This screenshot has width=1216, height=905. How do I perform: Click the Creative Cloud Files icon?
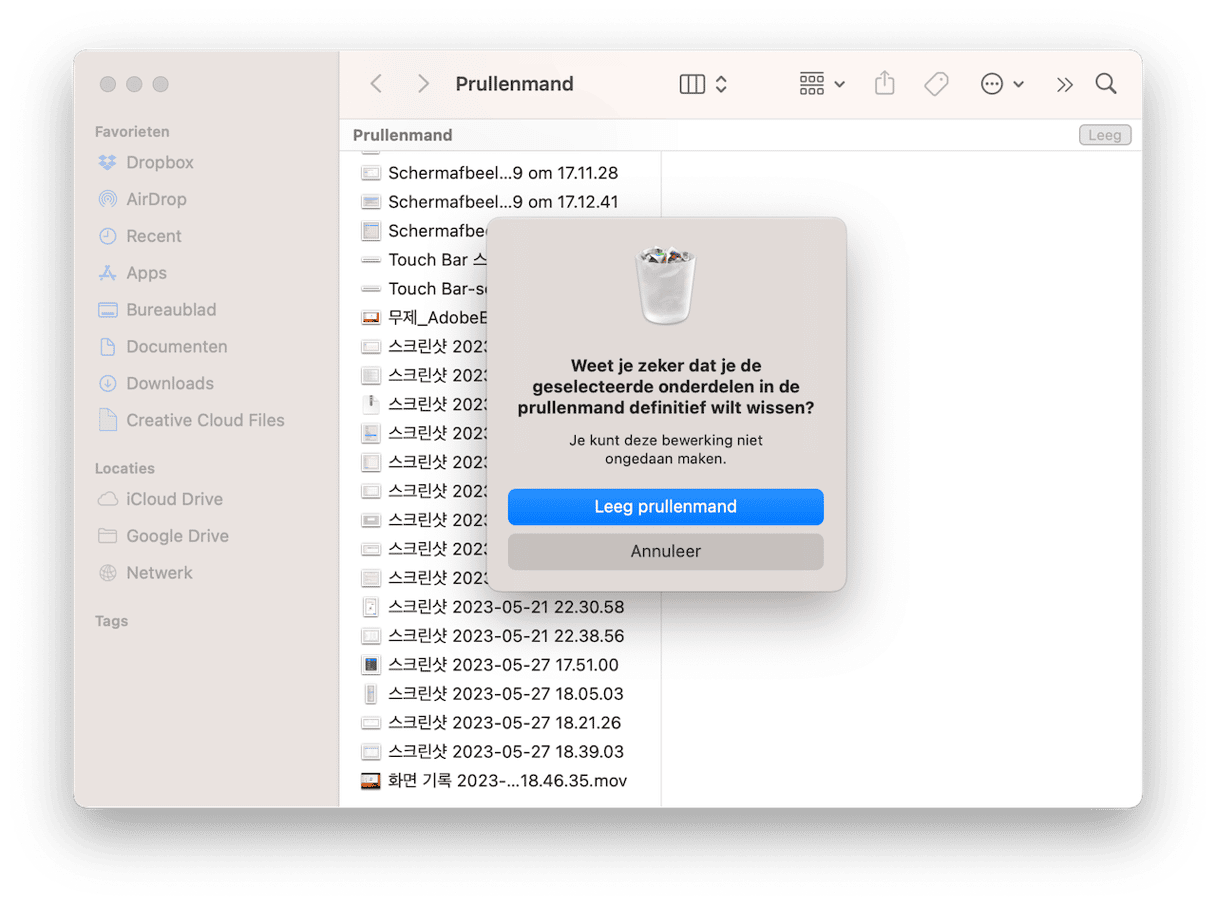pos(108,421)
